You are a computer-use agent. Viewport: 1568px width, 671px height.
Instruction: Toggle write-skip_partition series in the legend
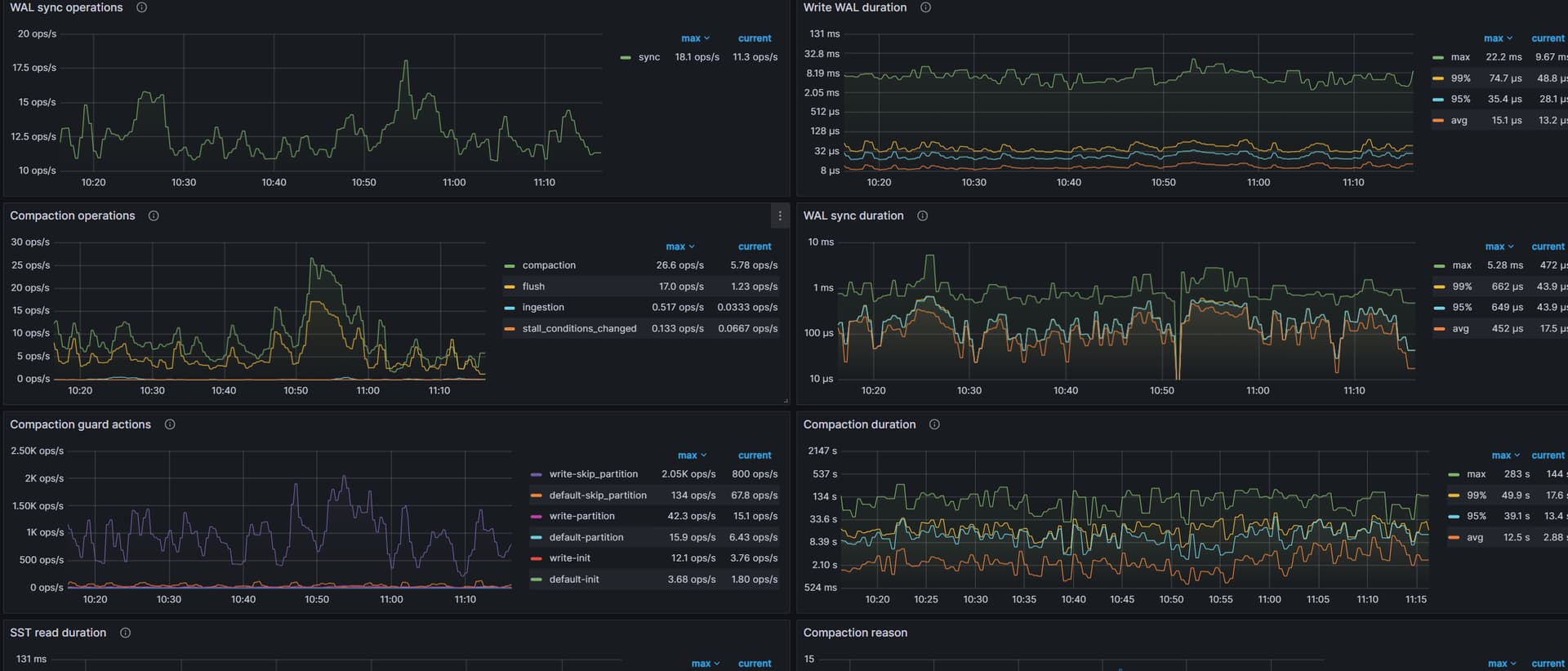(593, 474)
